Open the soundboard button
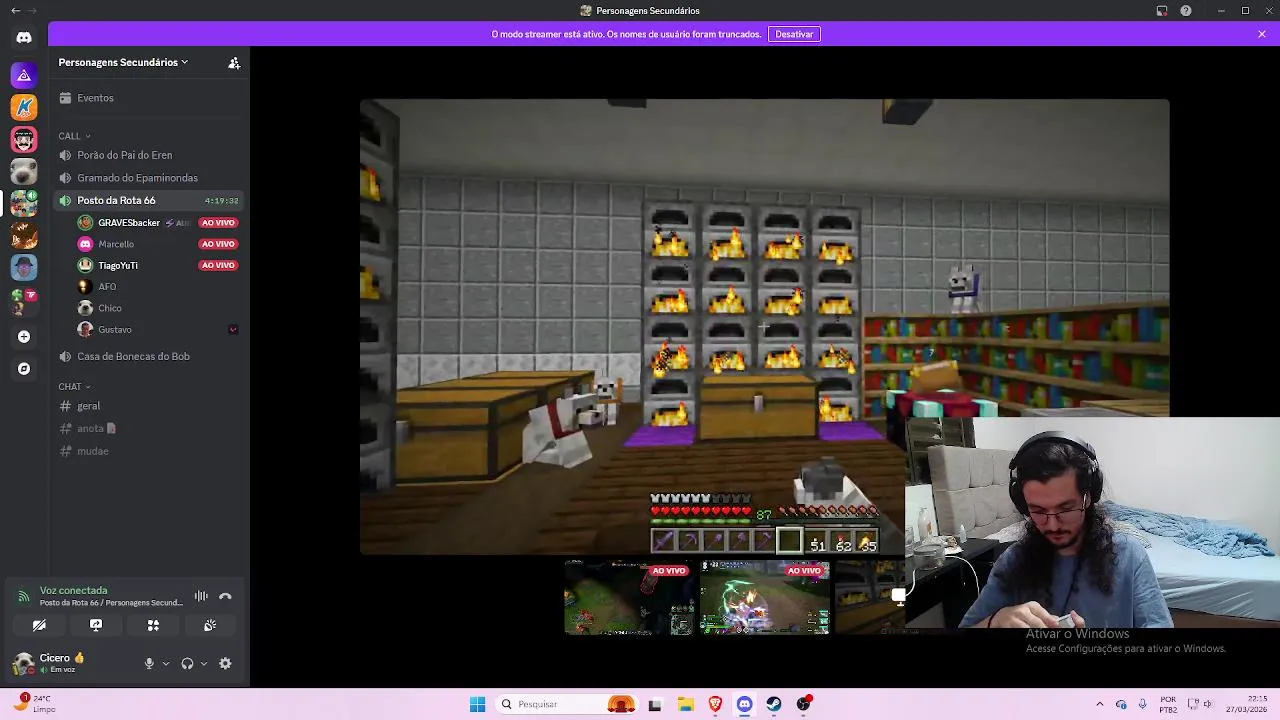This screenshot has height=720, width=1280. (210, 625)
